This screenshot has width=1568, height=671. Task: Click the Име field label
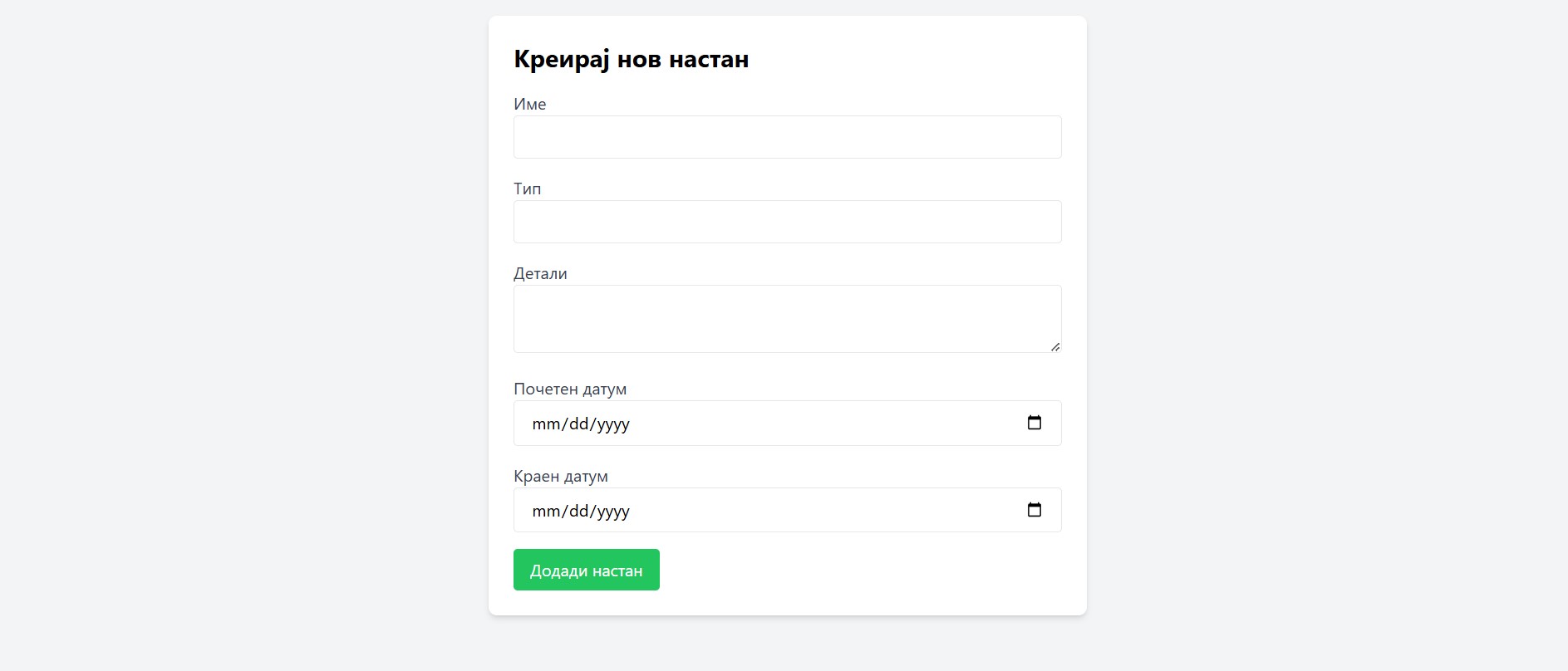pos(529,104)
